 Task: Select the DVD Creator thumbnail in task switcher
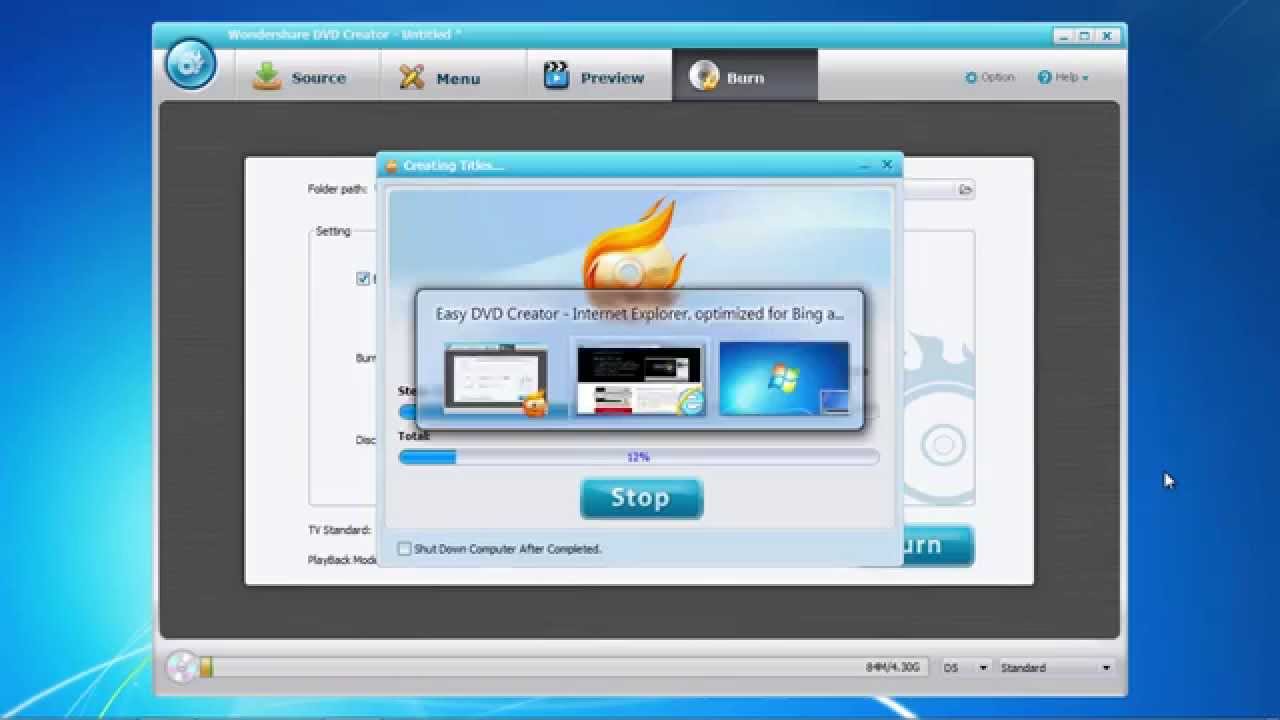pyautogui.click(x=497, y=379)
